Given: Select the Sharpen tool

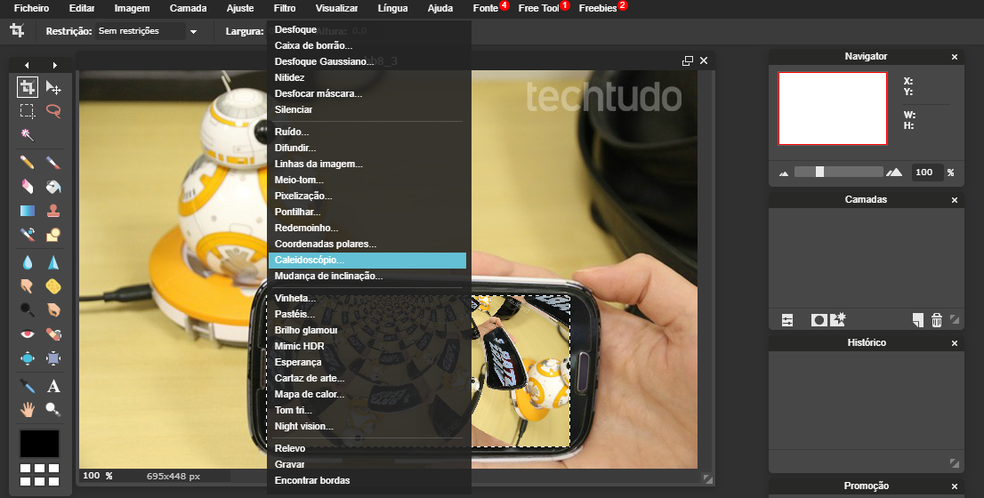Looking at the screenshot, I should pos(53,262).
